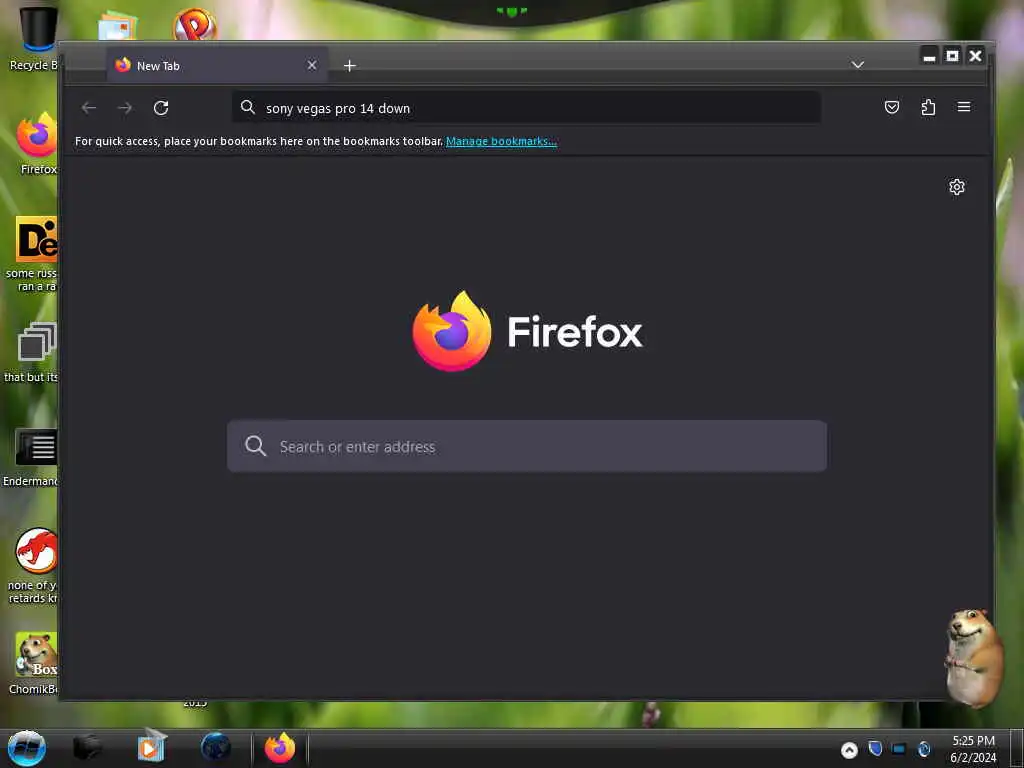Viewport: 1024px width, 768px height.
Task: Open the Extensions puzzle icon
Action: [928, 107]
